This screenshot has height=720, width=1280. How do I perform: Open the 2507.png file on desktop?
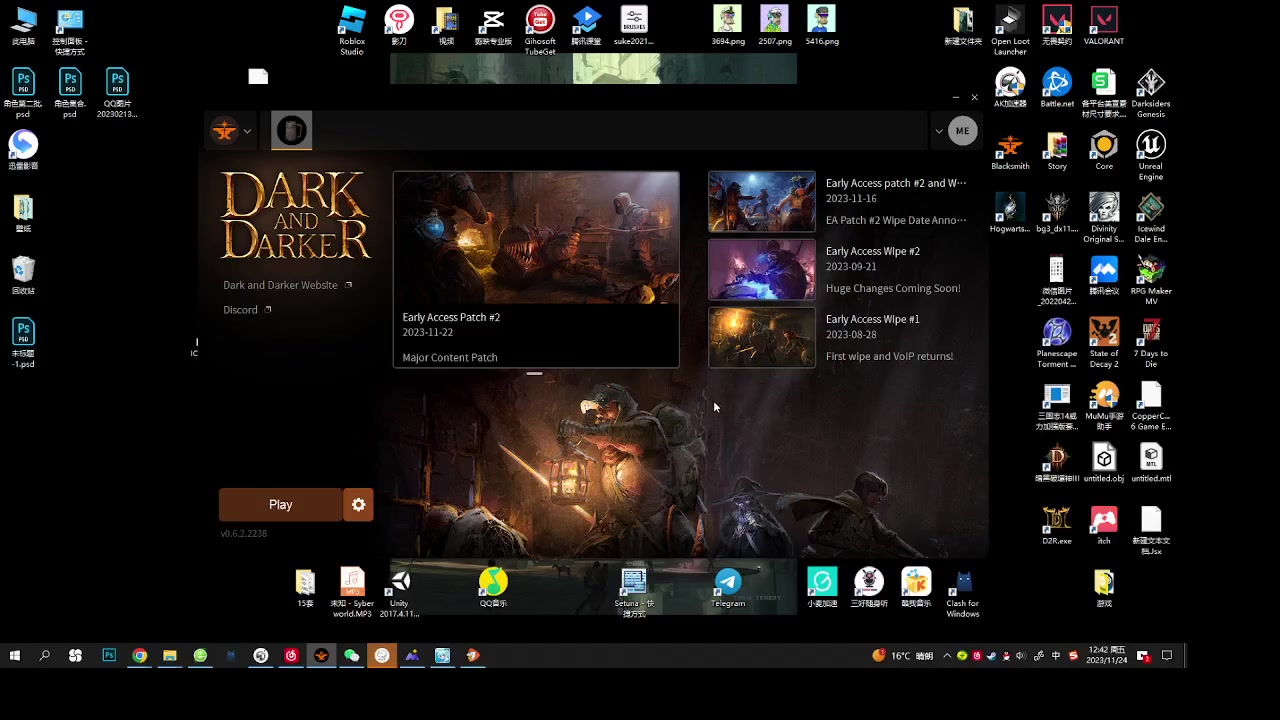tap(775, 26)
